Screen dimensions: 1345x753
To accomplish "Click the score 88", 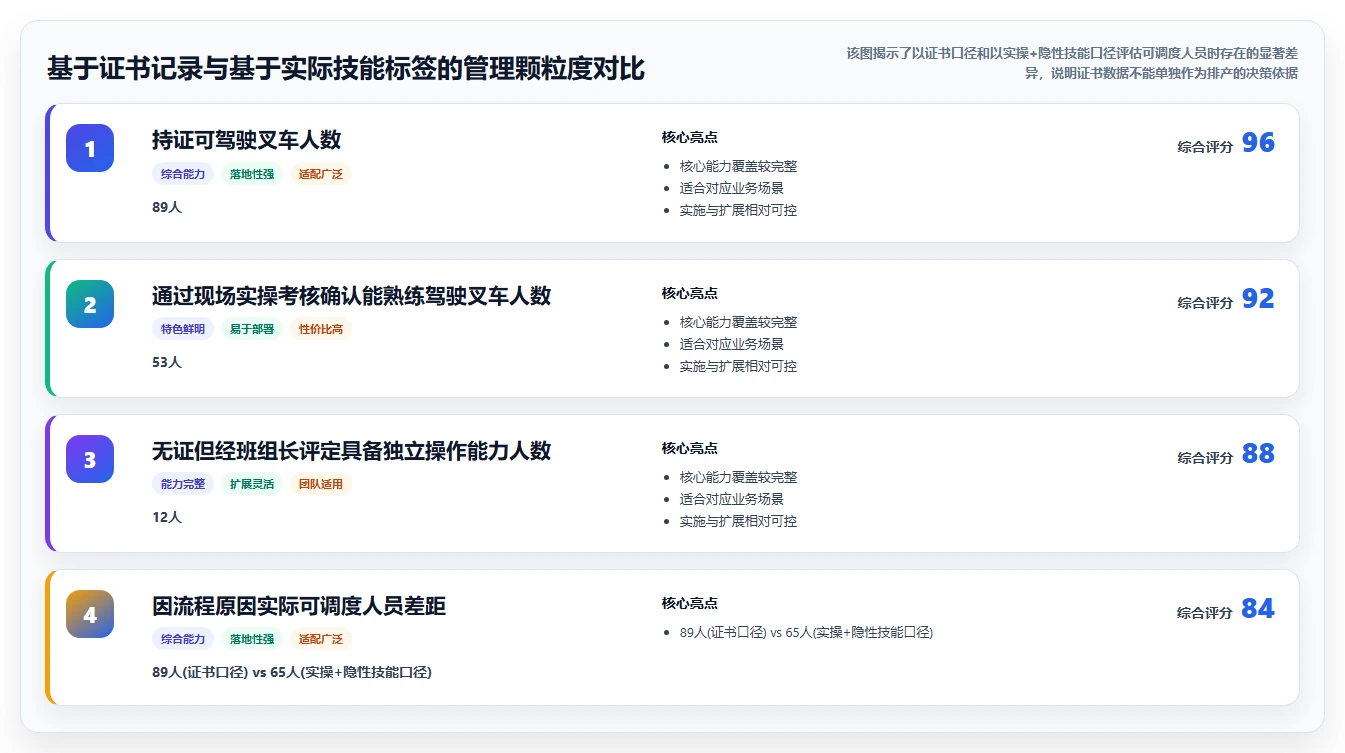I will 1258,454.
